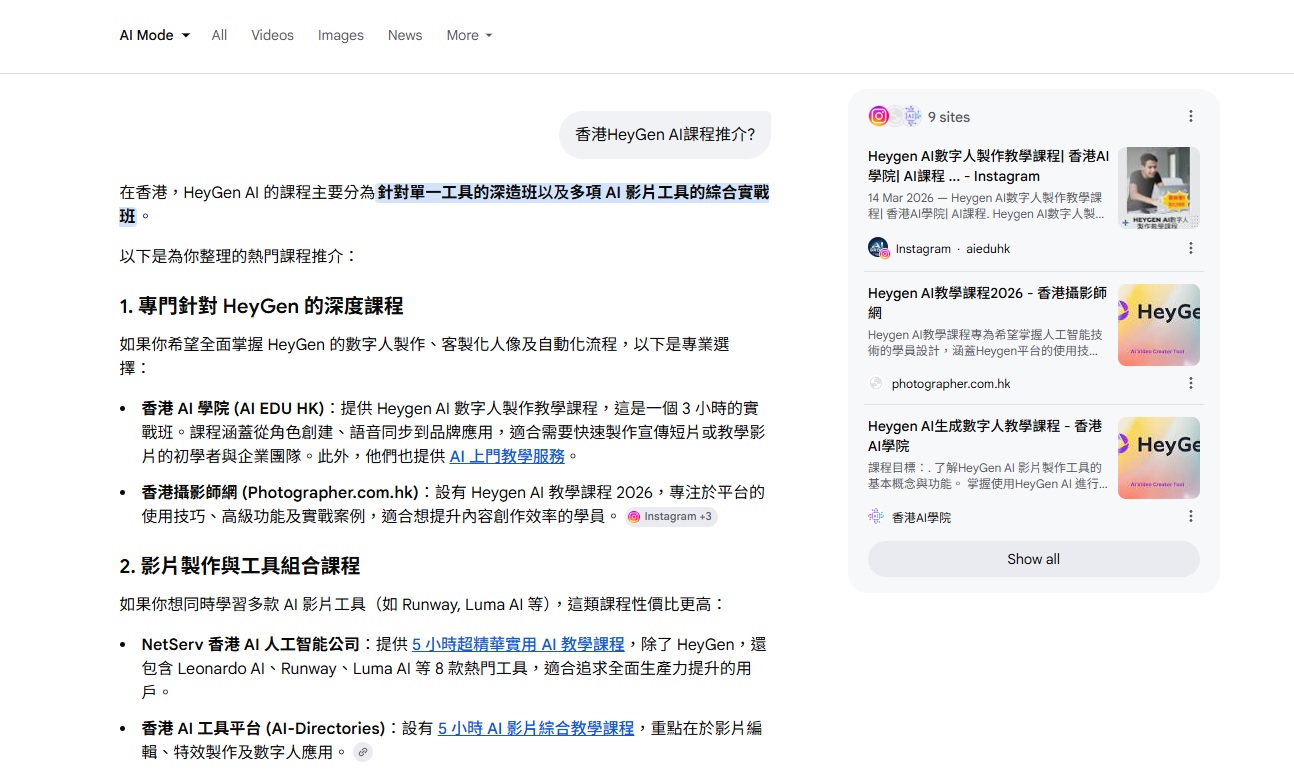This screenshot has width=1294, height=773.
Task: Click the 香港AI學院 site favicon
Action: (877, 517)
